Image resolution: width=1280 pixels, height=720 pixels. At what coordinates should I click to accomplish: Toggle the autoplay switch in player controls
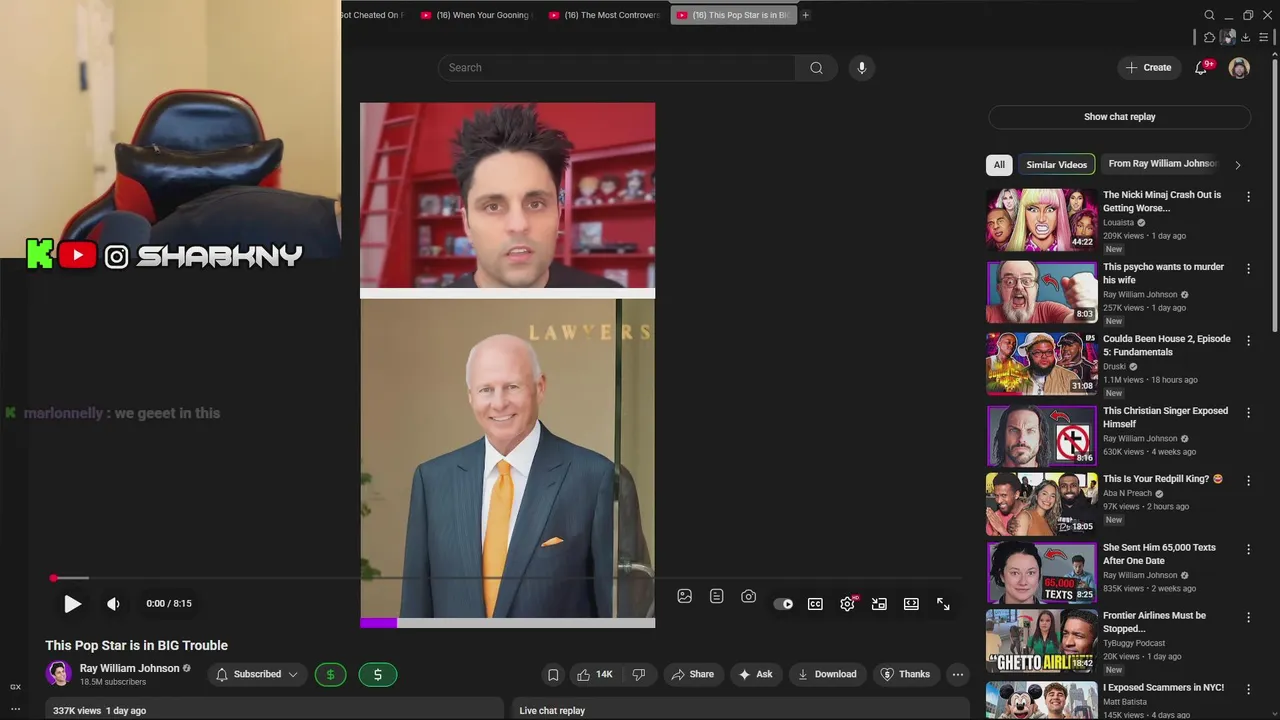pyautogui.click(x=783, y=604)
